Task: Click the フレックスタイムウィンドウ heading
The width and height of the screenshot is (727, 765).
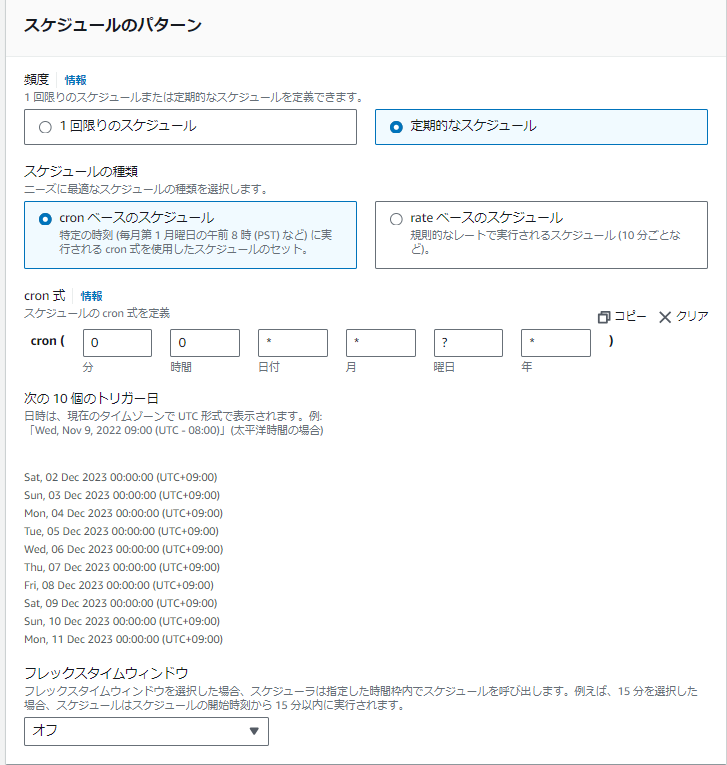Action: point(106,673)
